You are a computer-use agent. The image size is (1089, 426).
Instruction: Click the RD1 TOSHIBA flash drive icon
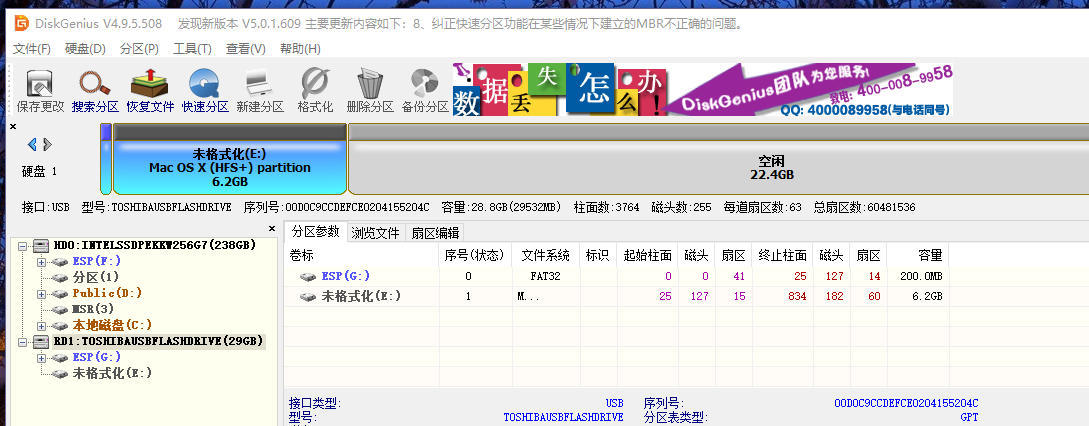(x=42, y=341)
